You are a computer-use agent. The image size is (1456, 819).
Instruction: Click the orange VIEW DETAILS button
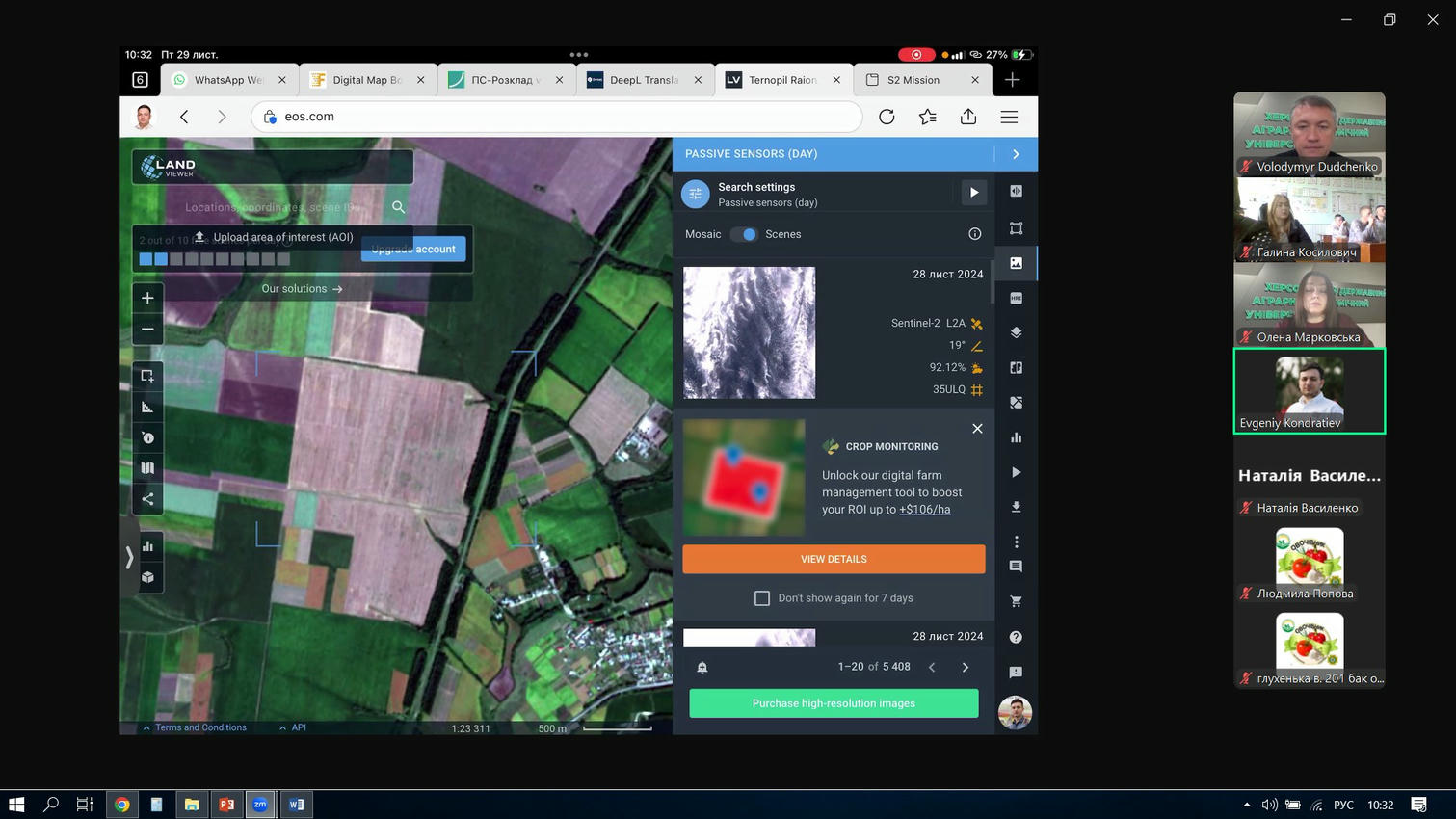tap(834, 559)
